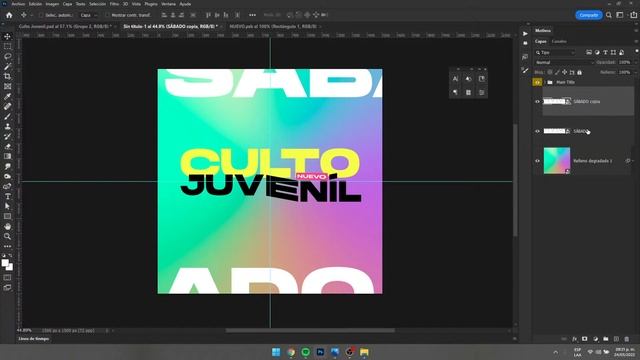This screenshot has width=640, height=360.
Task: Switch to the Canales panel tab
Action: [x=559, y=41]
